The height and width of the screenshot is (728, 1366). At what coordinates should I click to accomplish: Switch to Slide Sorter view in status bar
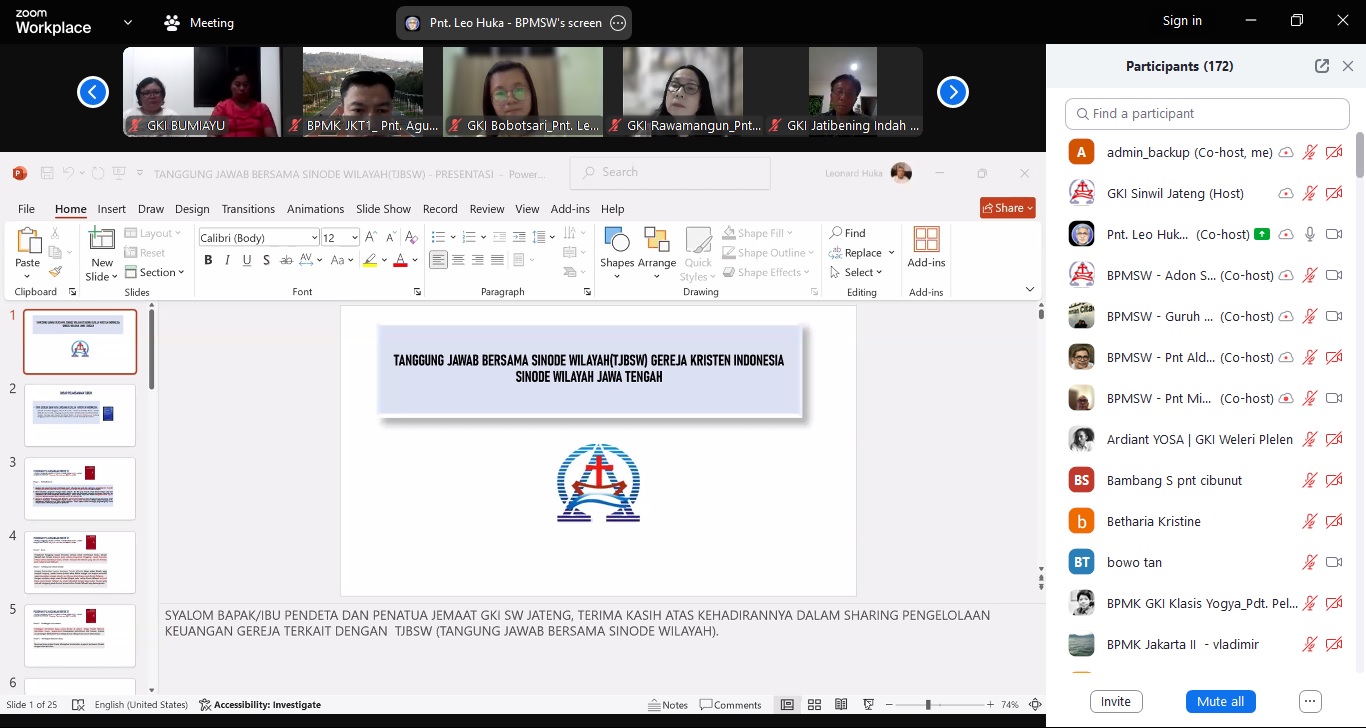click(x=814, y=705)
